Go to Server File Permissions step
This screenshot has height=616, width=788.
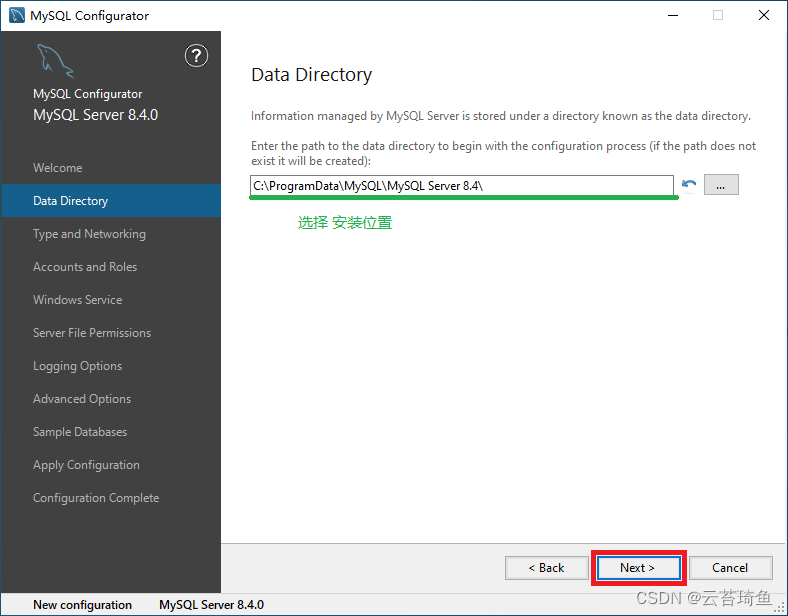(111, 333)
